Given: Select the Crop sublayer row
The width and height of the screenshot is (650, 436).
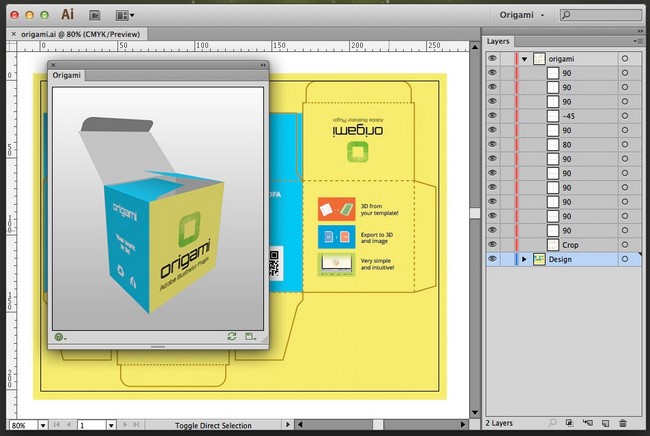Looking at the screenshot, I should 564,245.
